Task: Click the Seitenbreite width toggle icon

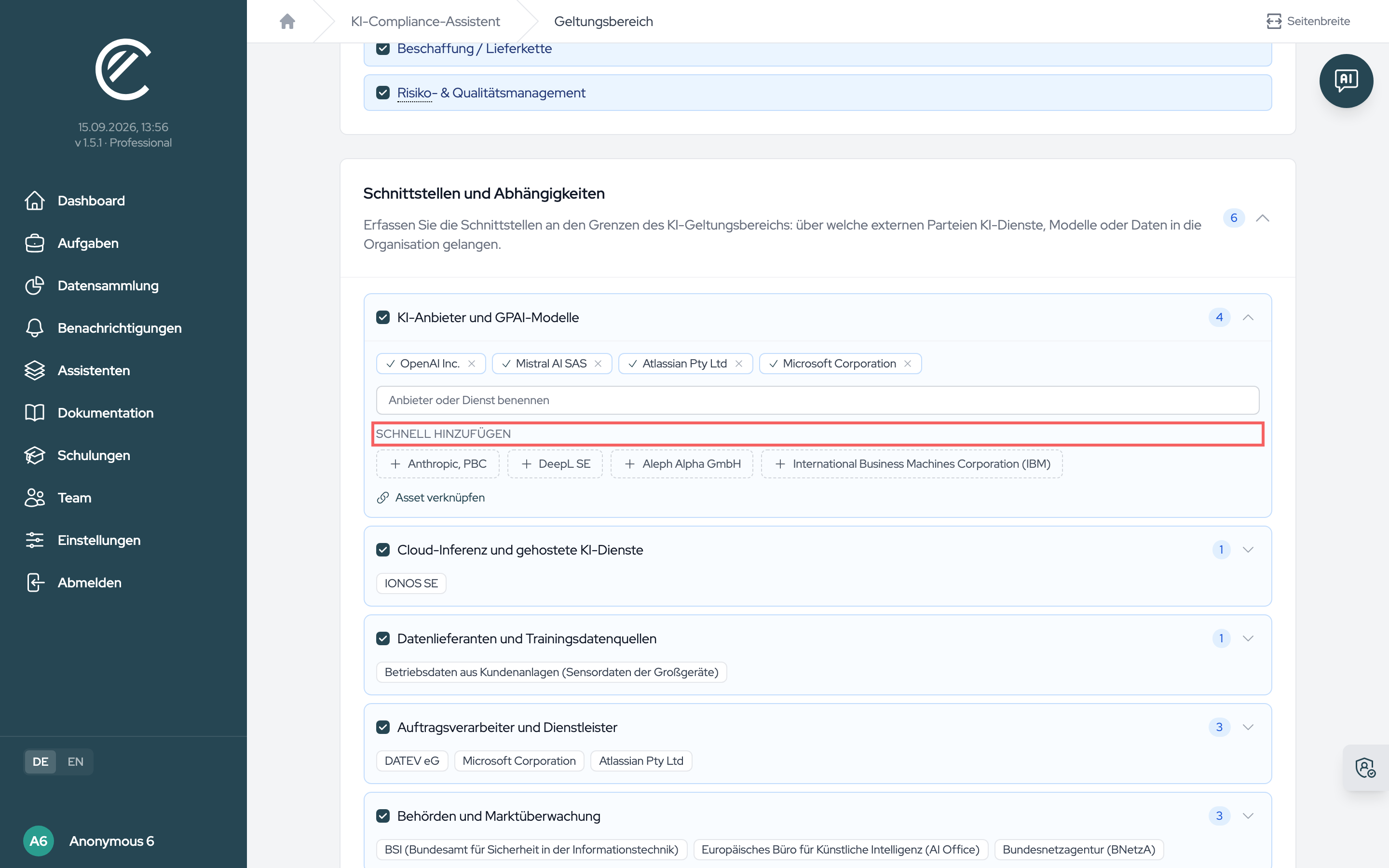Action: coord(1274,21)
